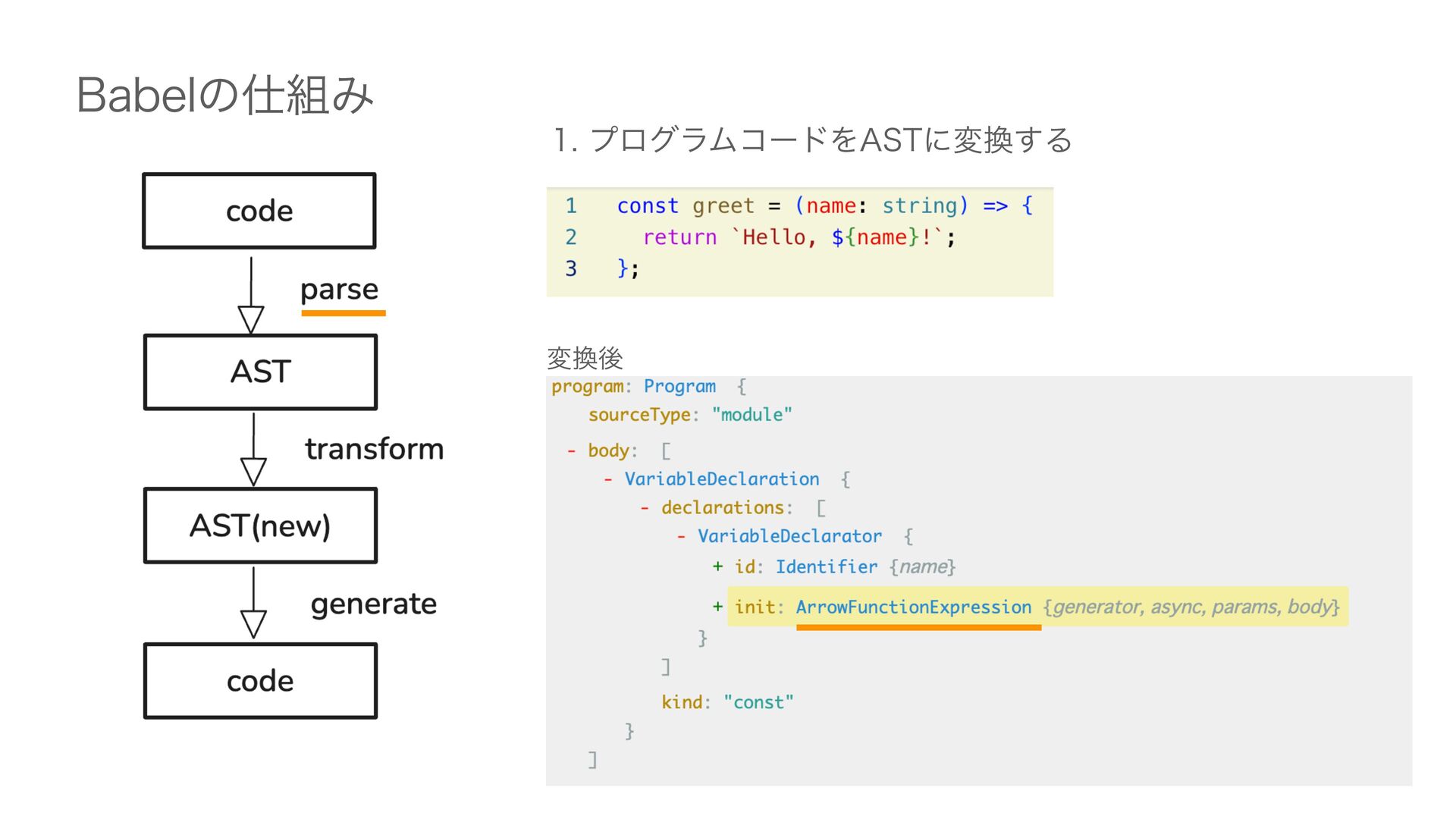1456x819 pixels.
Task: Click the VariableDeclaration type name
Action: (x=722, y=480)
